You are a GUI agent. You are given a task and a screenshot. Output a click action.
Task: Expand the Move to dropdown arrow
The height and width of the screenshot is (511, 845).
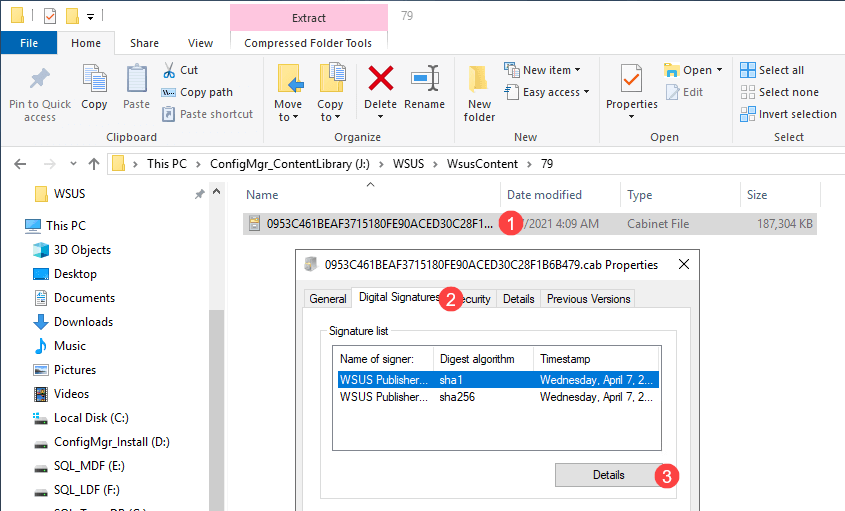[296, 118]
